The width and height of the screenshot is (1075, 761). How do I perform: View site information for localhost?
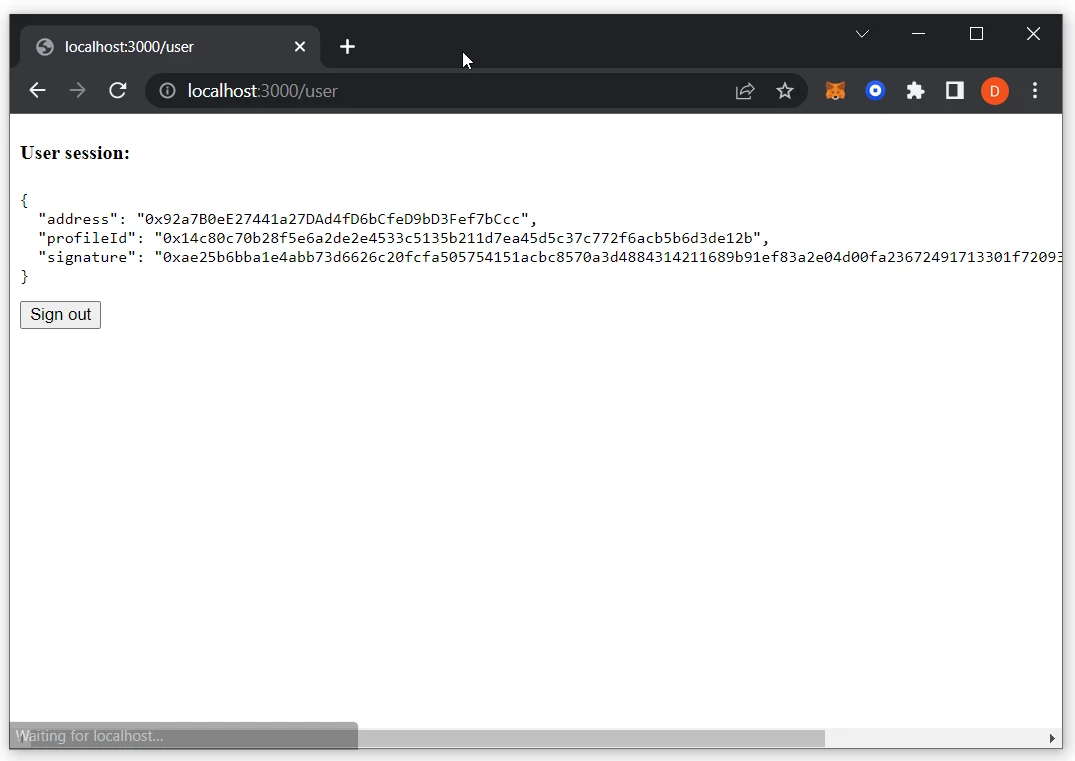[x=168, y=91]
